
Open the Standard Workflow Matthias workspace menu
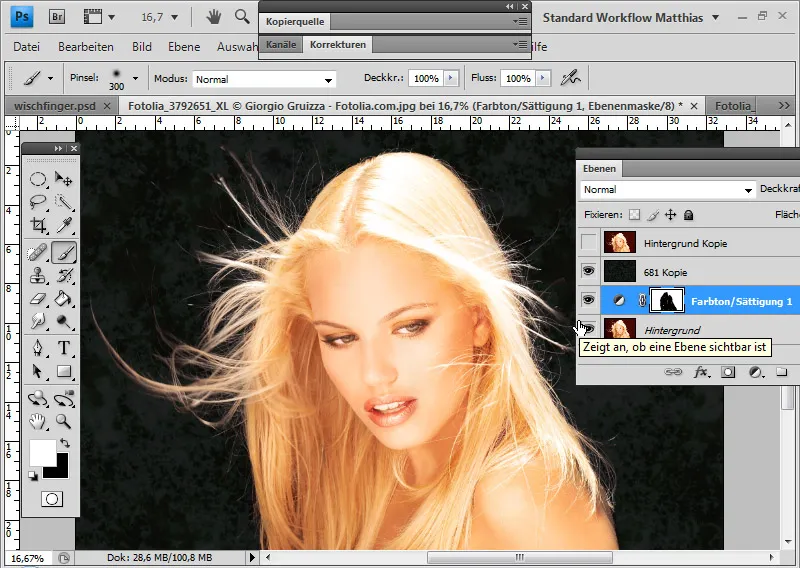(x=631, y=17)
